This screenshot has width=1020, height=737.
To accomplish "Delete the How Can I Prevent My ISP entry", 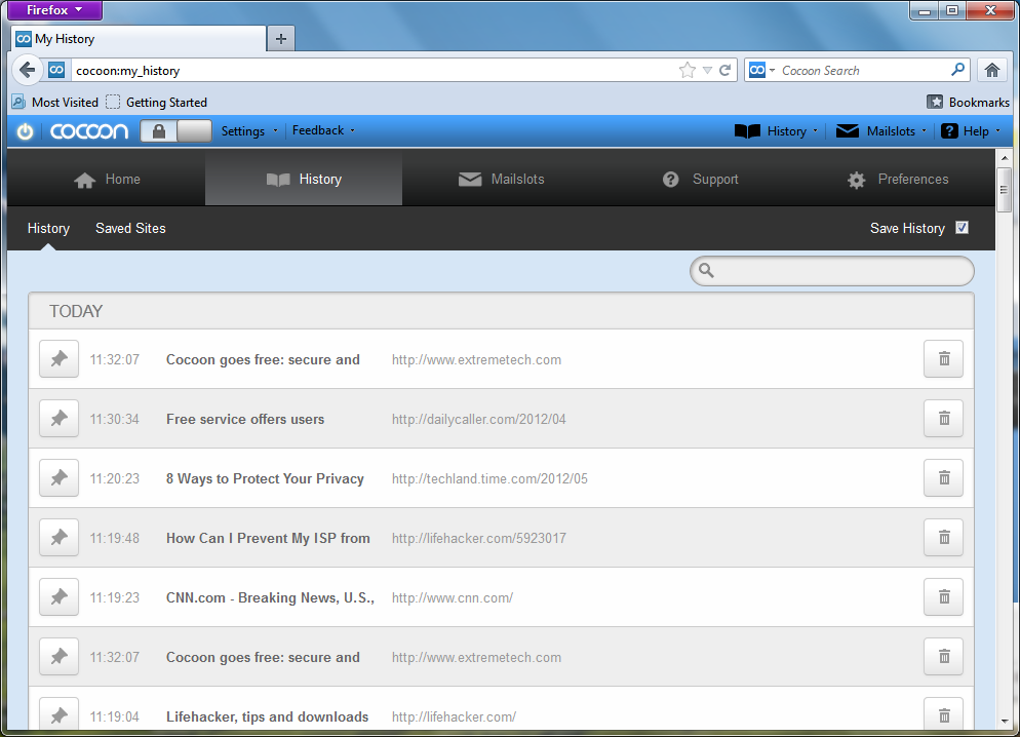I will pyautogui.click(x=943, y=537).
